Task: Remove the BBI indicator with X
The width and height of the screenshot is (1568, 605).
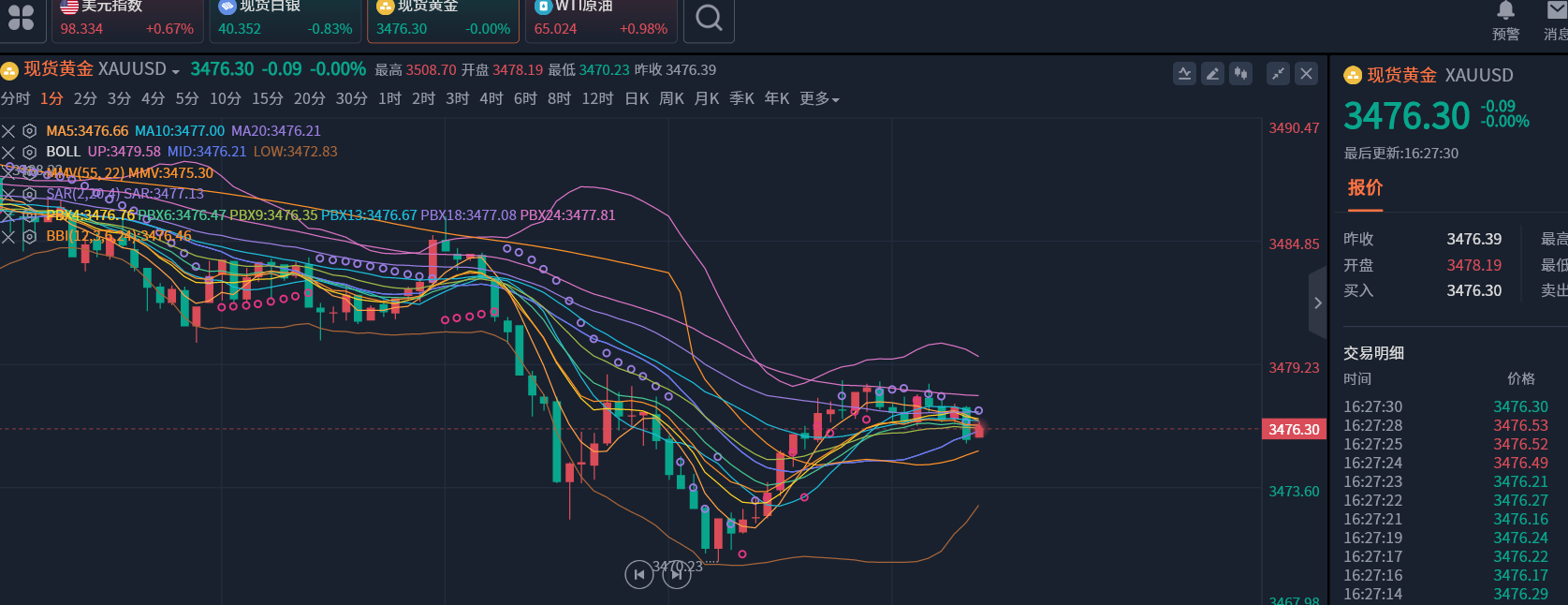Action: coord(8,237)
